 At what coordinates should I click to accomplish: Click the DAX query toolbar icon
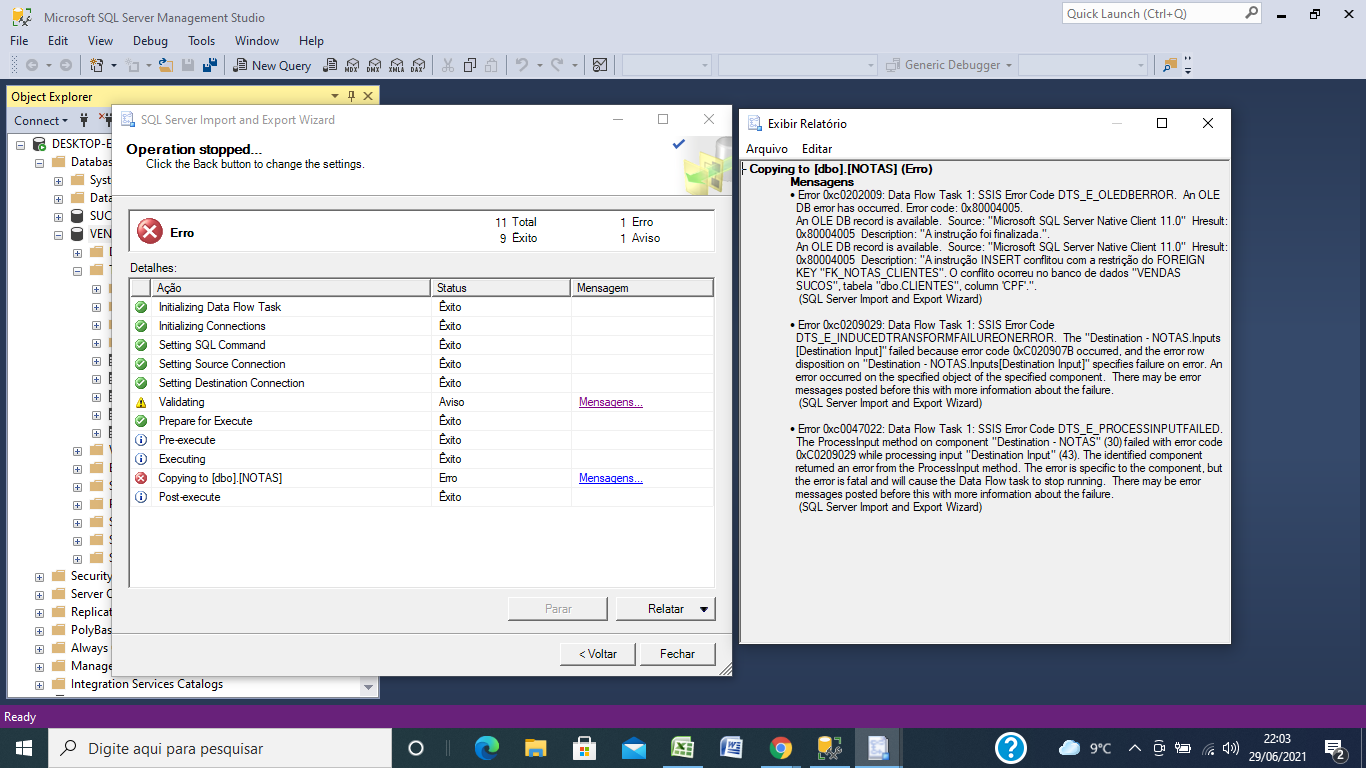tap(417, 65)
